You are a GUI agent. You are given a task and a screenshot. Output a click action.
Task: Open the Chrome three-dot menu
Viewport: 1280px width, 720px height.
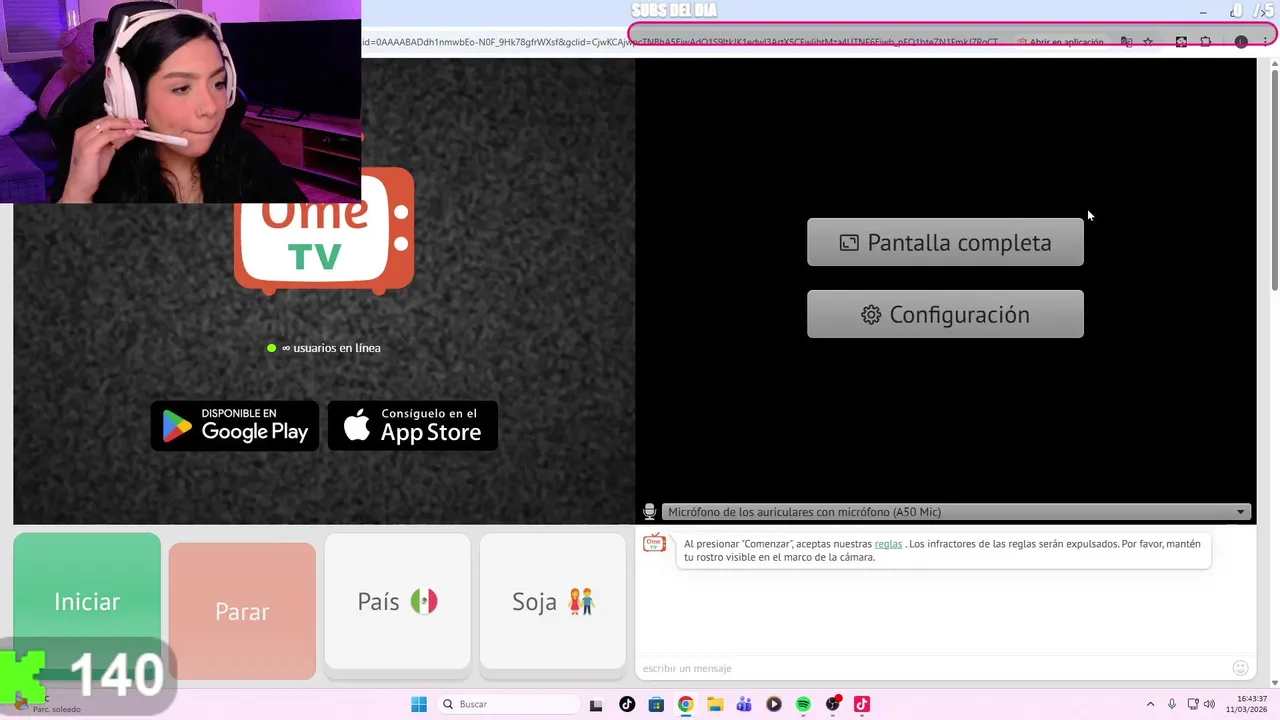(x=1266, y=42)
